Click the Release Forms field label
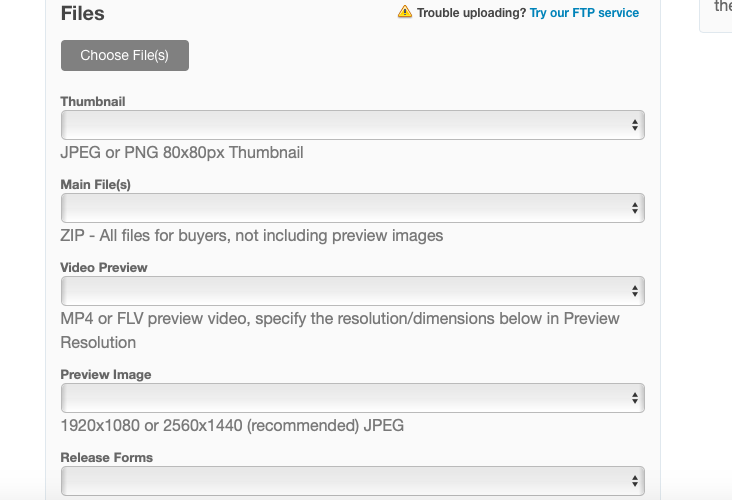732x500 pixels. [x=106, y=458]
